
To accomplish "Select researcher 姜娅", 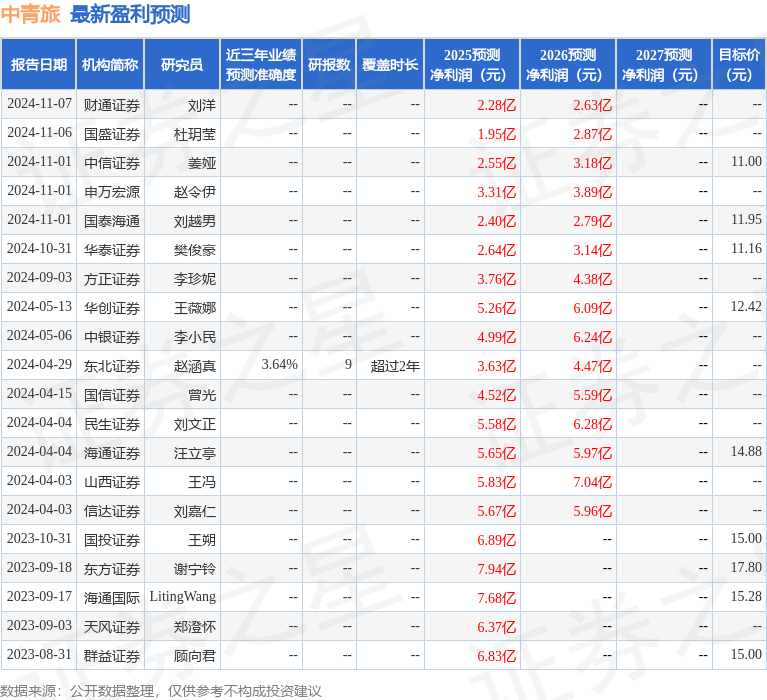I will [x=202, y=163].
